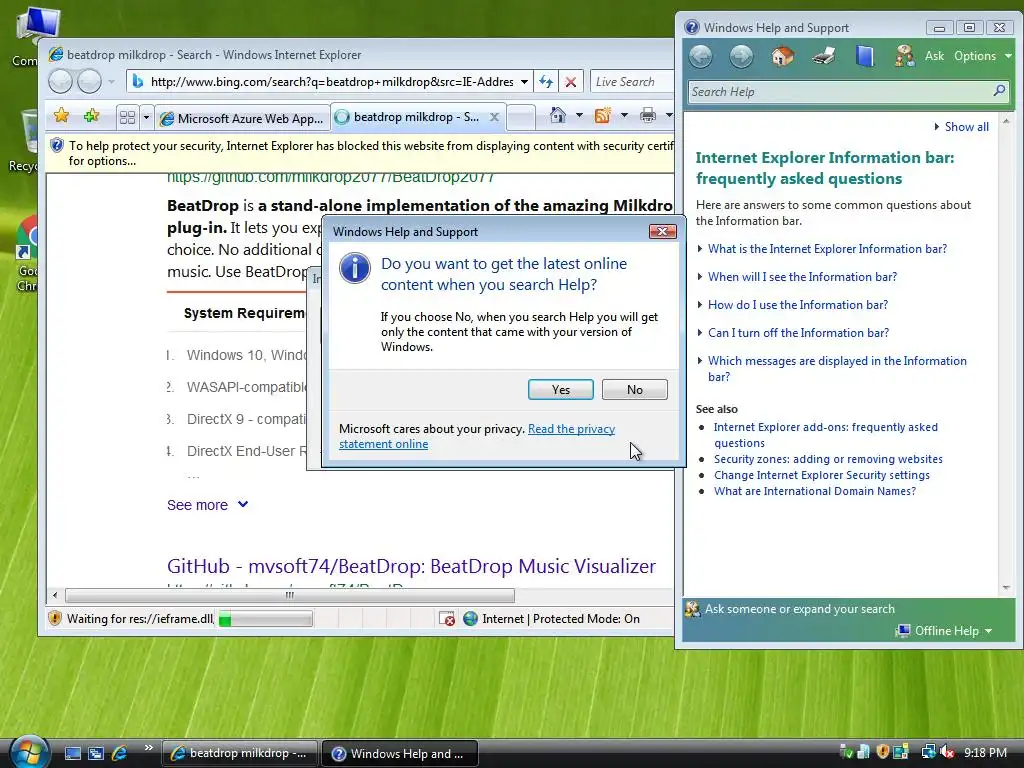
Task: Click Switch between windows Quick Launch icon
Action: point(96,754)
